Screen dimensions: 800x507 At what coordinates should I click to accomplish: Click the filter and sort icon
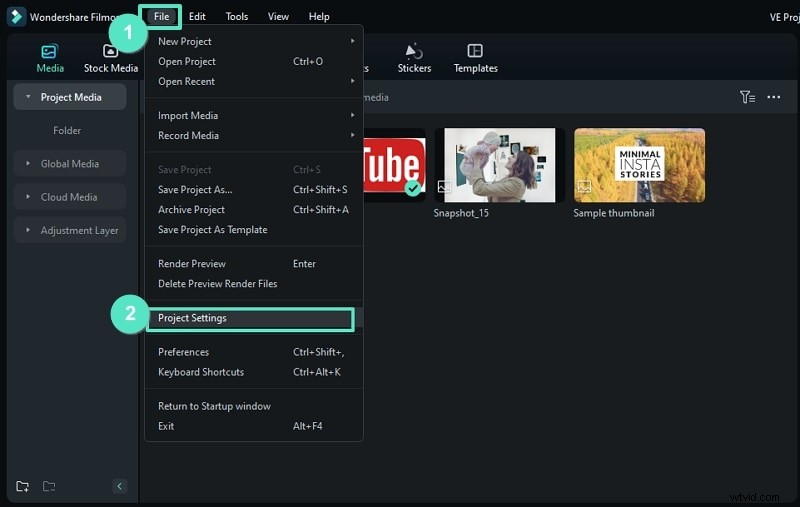coord(747,97)
